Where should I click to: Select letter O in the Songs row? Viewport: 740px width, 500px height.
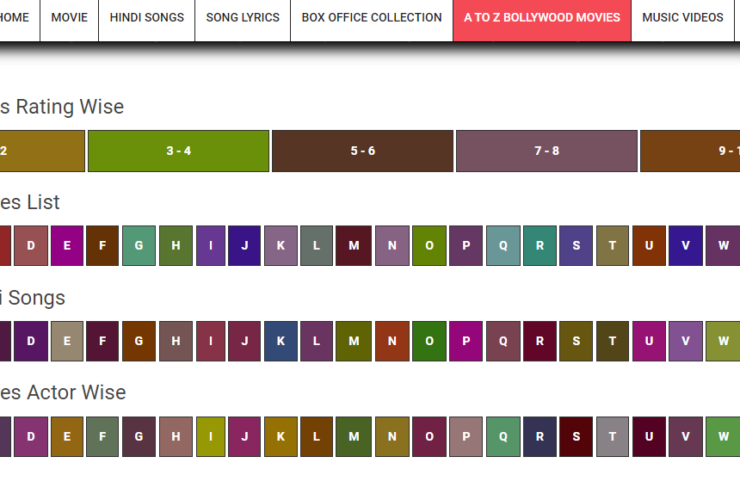429,341
